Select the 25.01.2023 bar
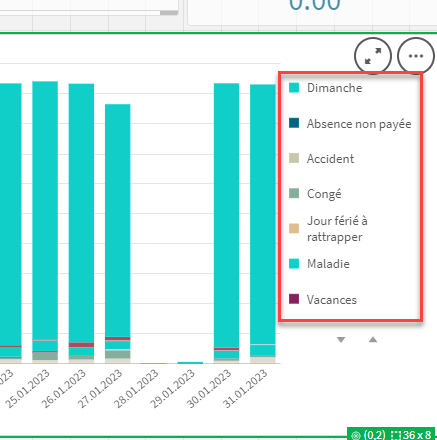Image resolution: width=437 pixels, height=440 pixels. tap(45, 222)
